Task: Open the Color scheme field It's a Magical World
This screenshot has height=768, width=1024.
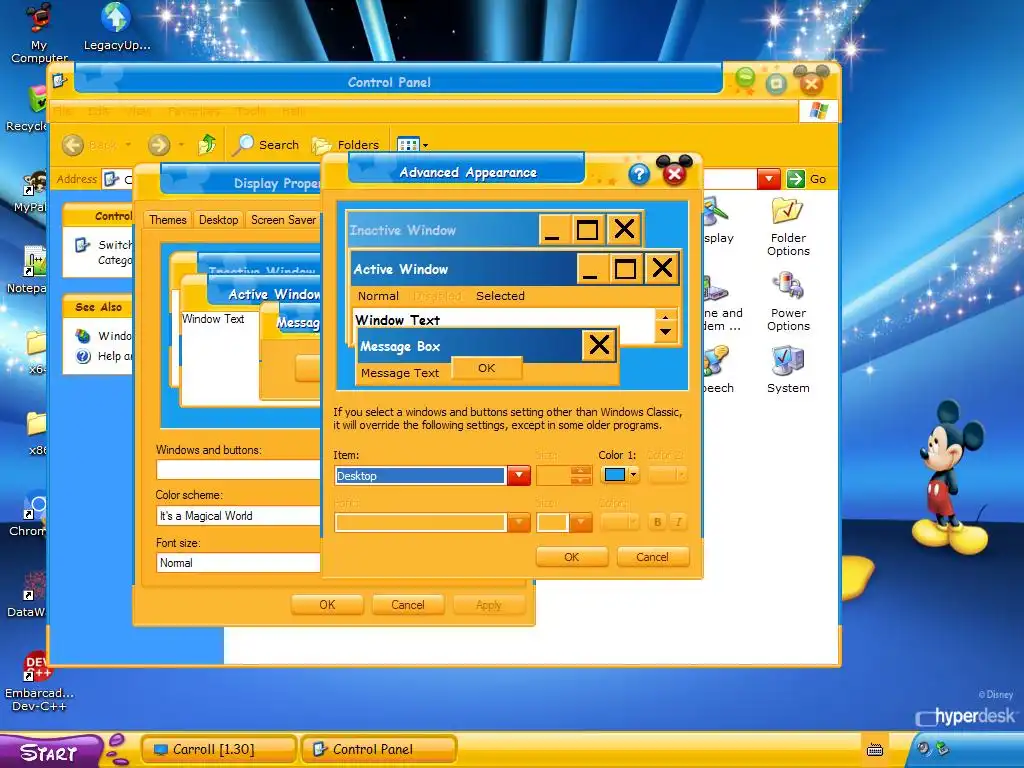Action: (x=238, y=516)
